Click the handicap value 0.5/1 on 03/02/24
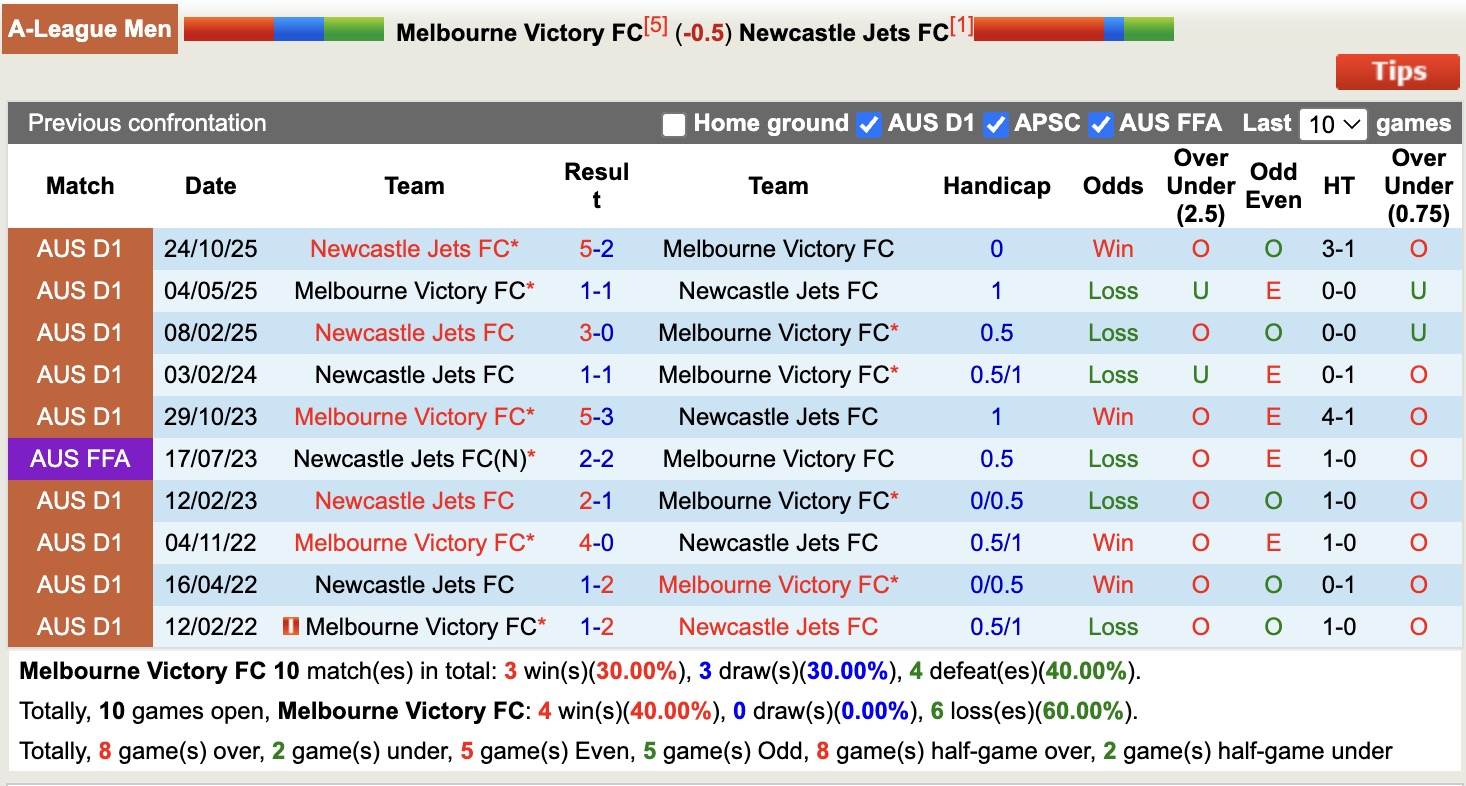 [x=996, y=375]
